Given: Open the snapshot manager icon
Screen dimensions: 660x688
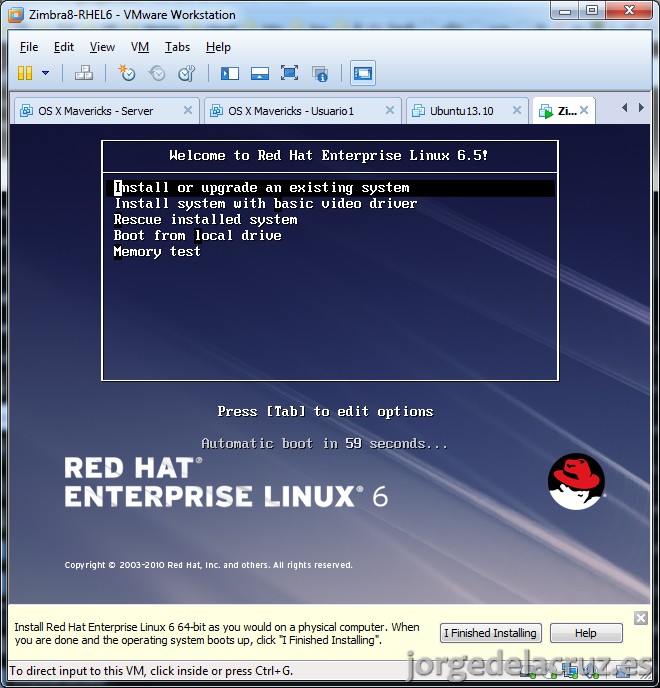Looking at the screenshot, I should 187,73.
